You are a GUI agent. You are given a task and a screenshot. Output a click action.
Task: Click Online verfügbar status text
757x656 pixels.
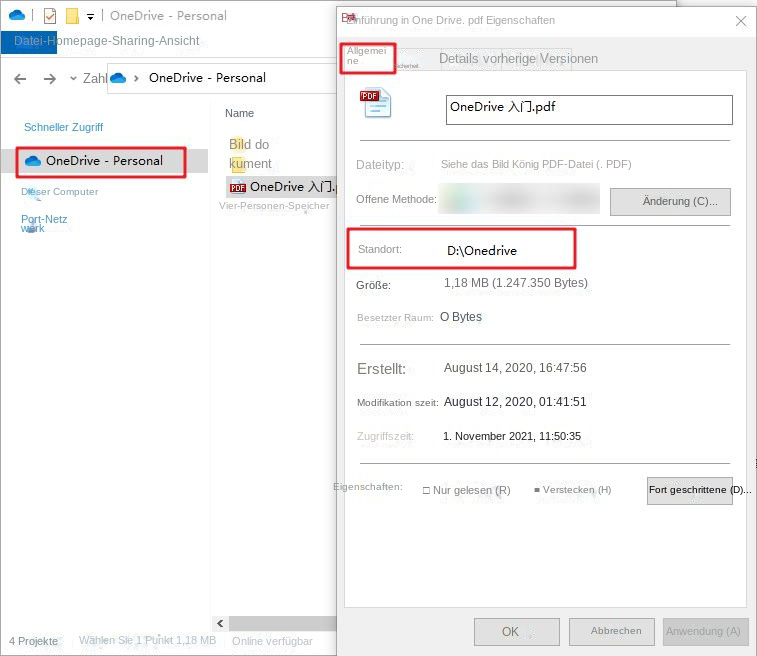tap(272, 641)
